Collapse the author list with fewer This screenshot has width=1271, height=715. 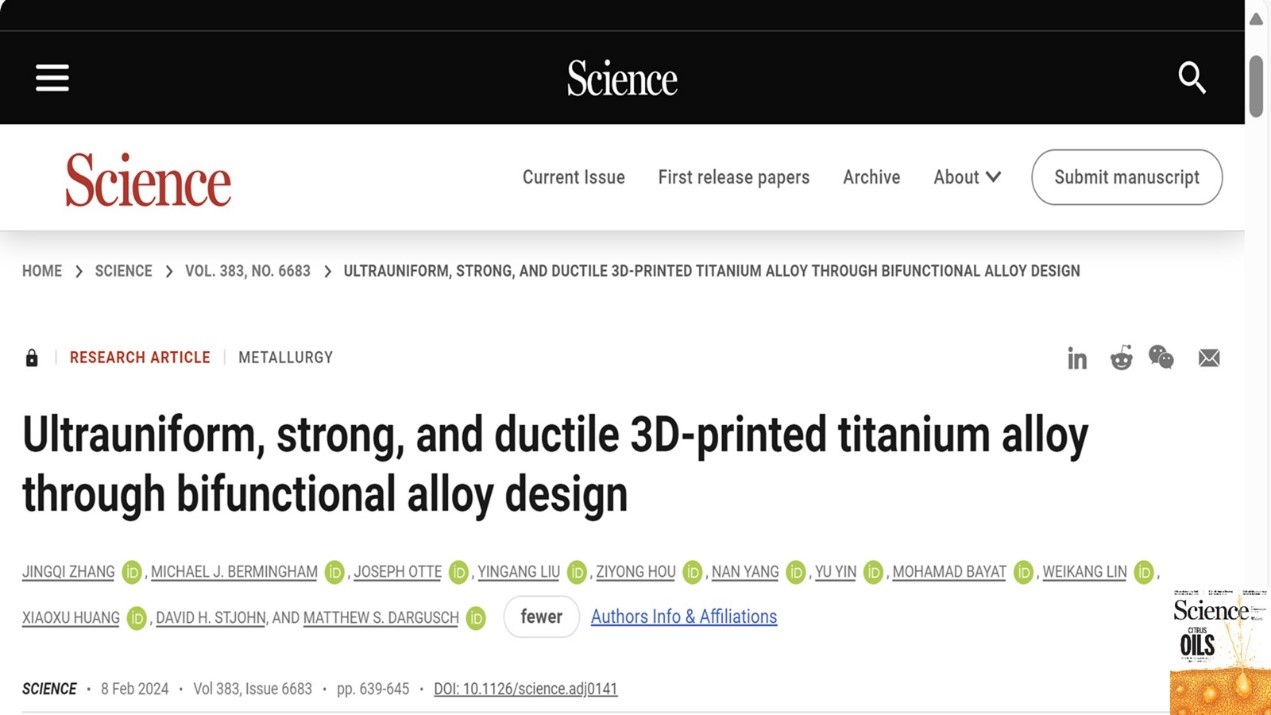pos(541,617)
